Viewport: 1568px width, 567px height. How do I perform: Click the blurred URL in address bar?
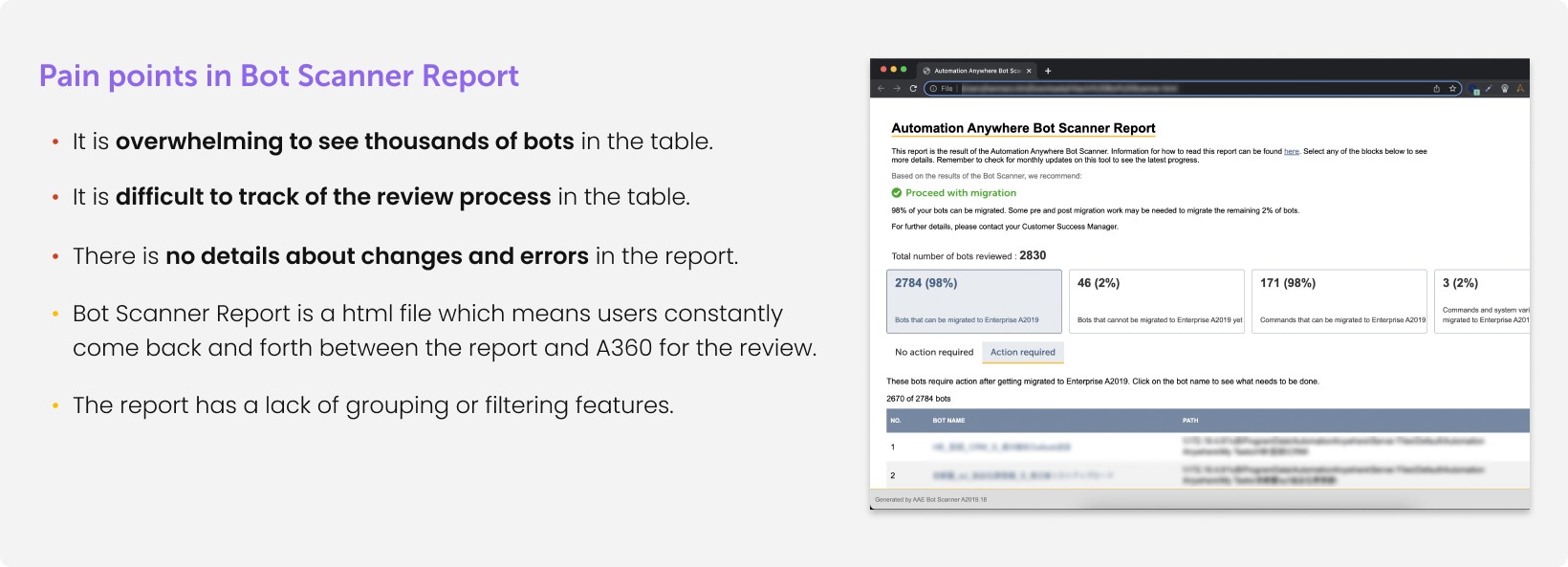(1070, 89)
